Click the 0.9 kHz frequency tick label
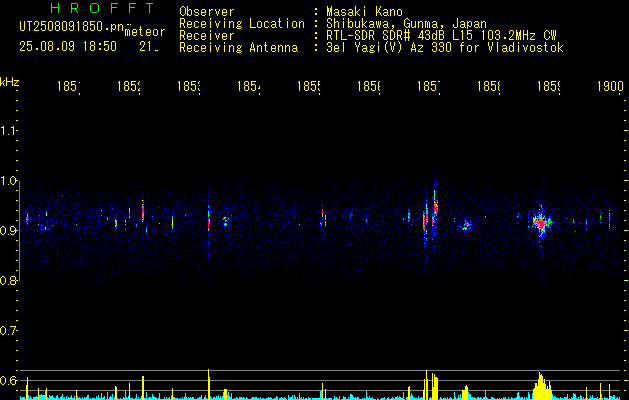The width and height of the screenshot is (629, 400). point(8,231)
